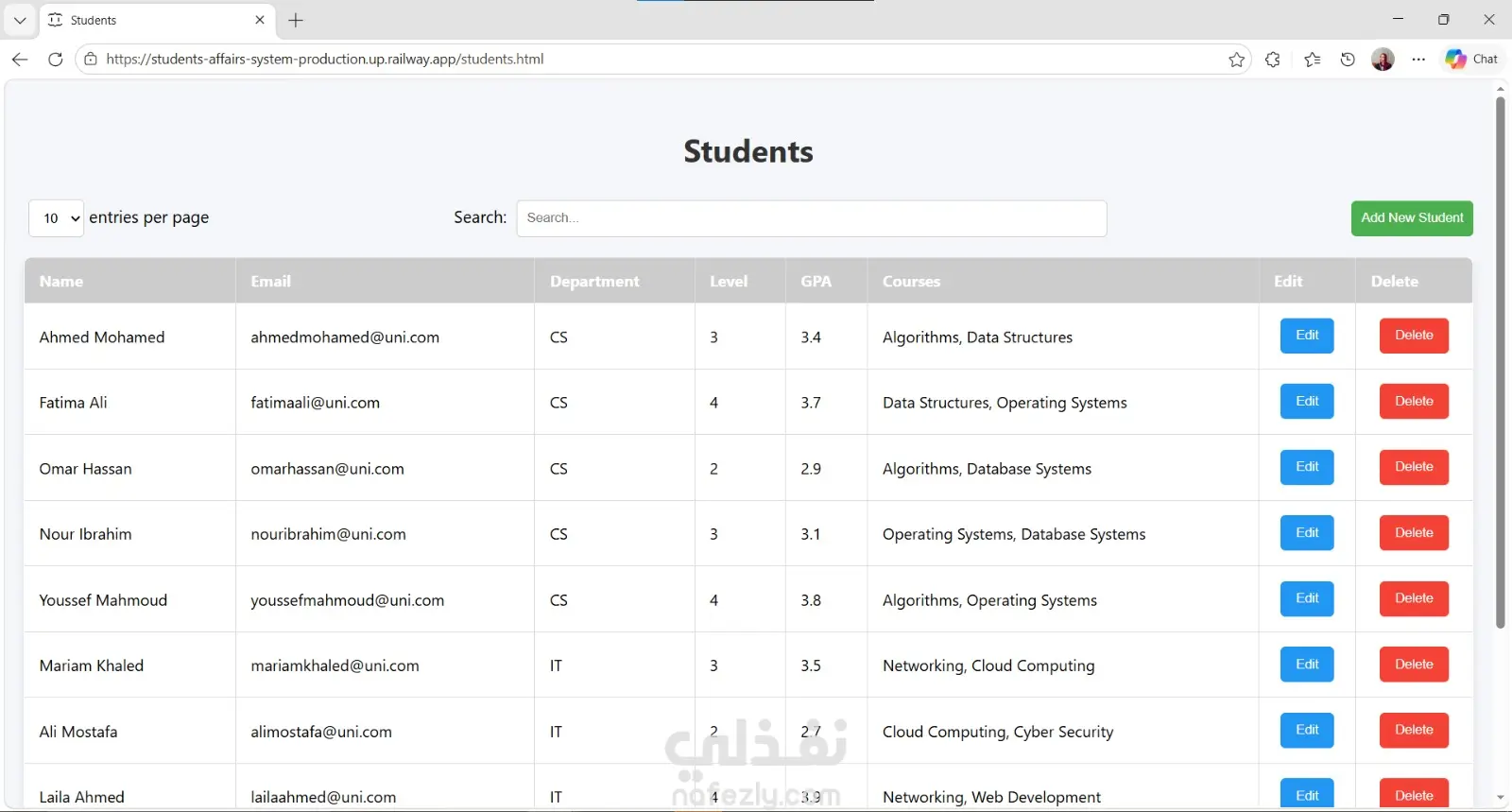The image size is (1512, 812).
Task: Select email youssefmahmoud@uni.com
Action: pos(347,600)
